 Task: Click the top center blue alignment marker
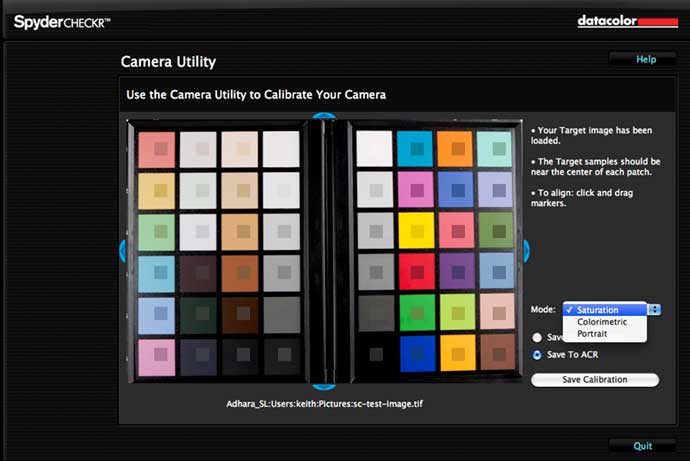click(x=324, y=116)
